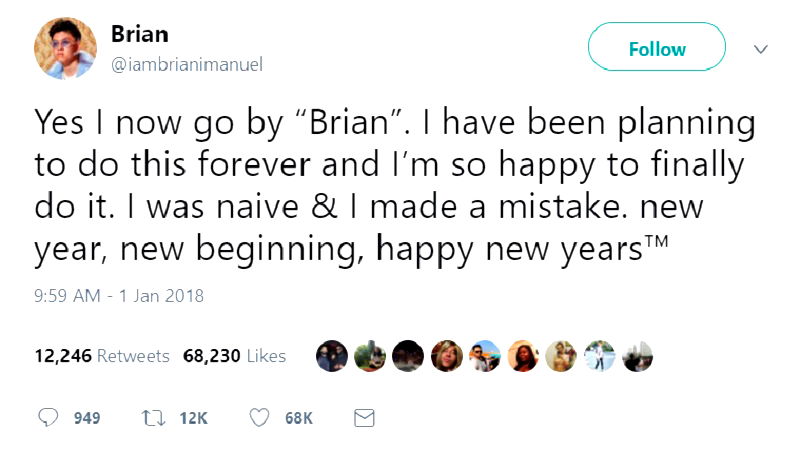Expand the tweet options chevron menu

[760, 48]
